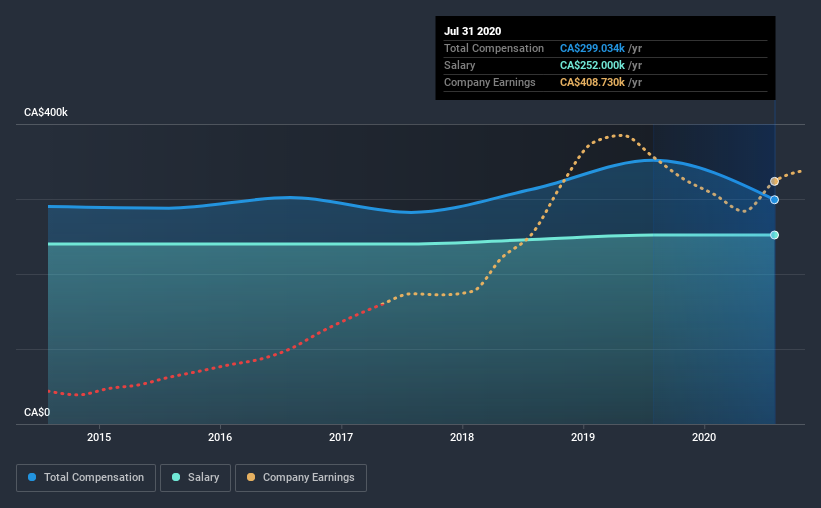Click the 2020 x-axis label
The width and height of the screenshot is (821, 508).
tap(704, 437)
